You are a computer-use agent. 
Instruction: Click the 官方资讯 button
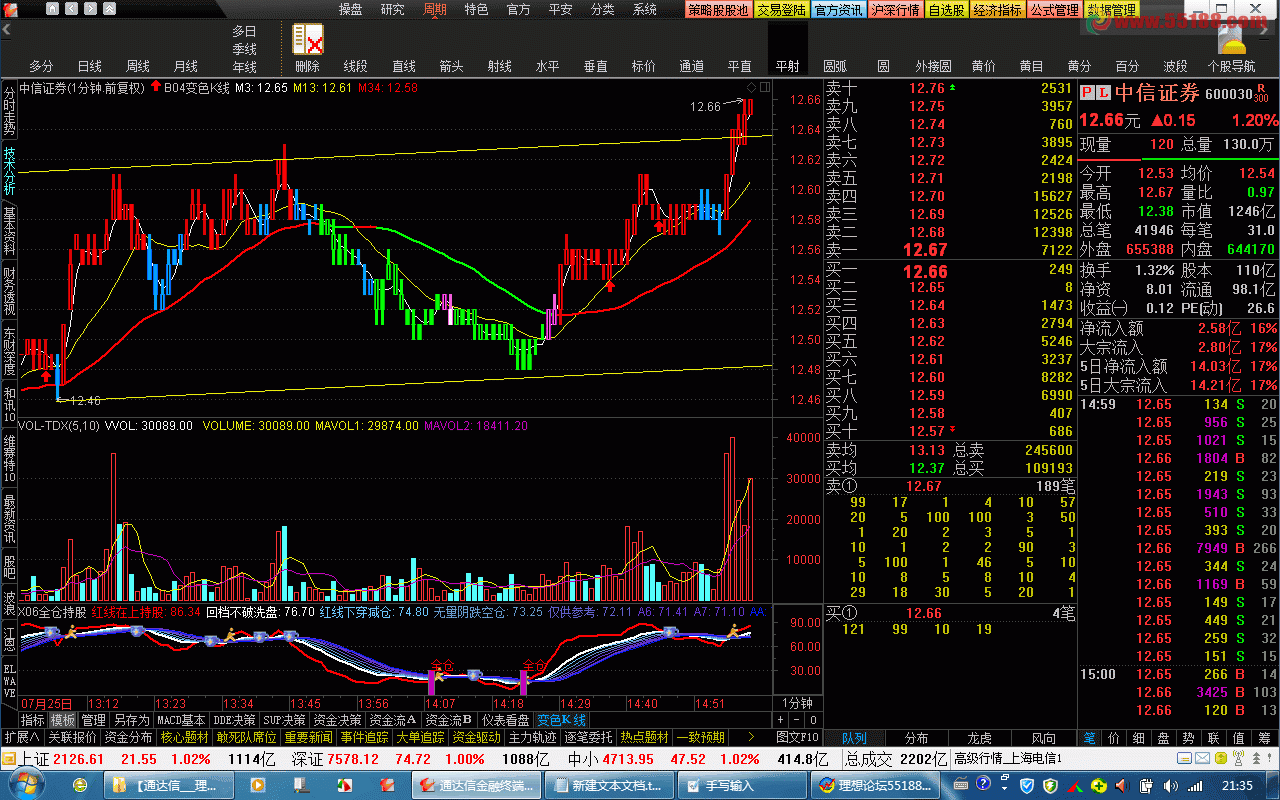838,10
